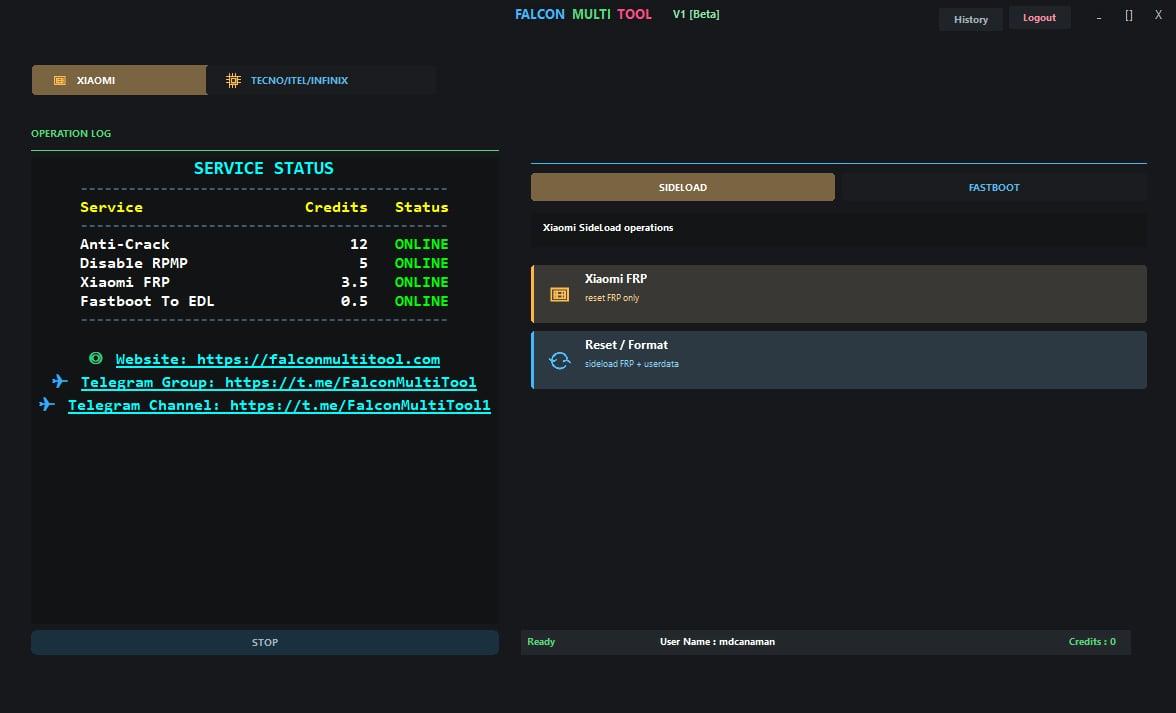Screen dimensions: 1176x713
Task: Click the chip icon beside TECNO/ITEL/INFINIX
Action: pyautogui.click(x=233, y=80)
